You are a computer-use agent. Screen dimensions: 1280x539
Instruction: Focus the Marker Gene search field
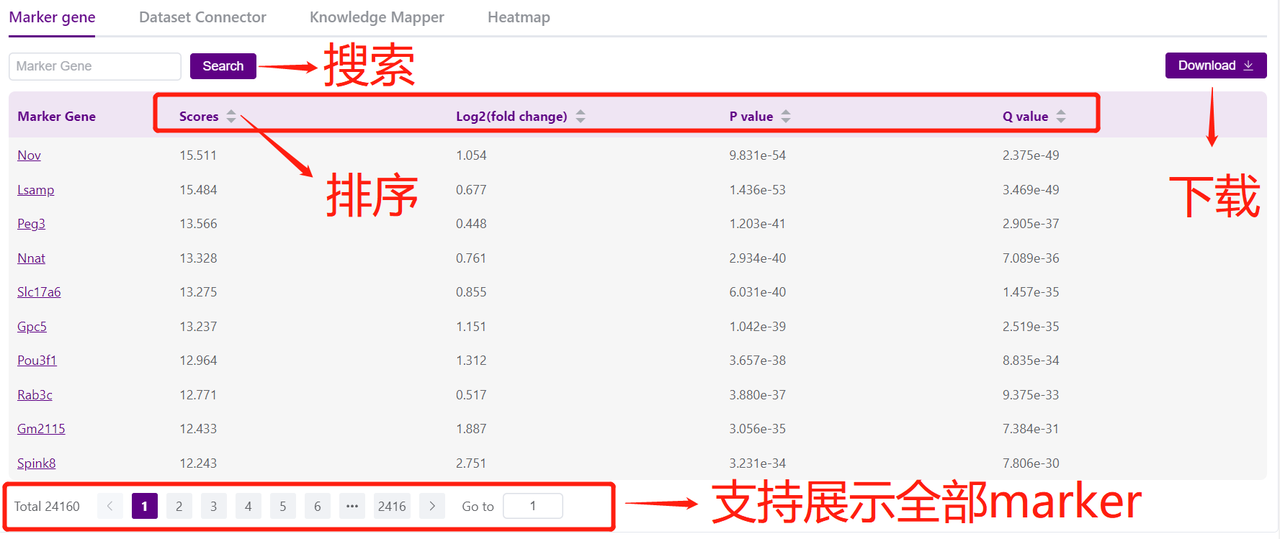(95, 66)
